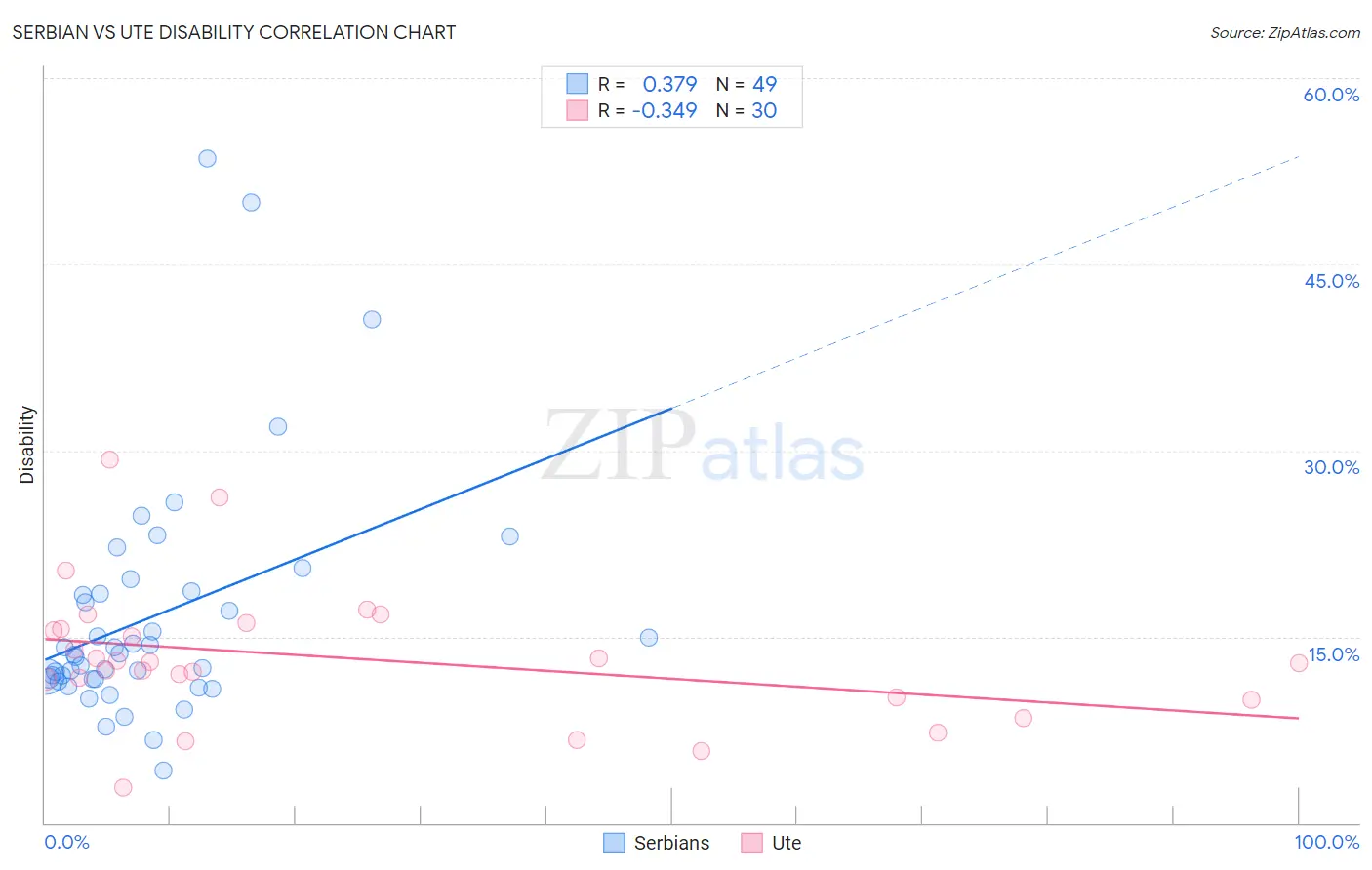
Task: Click the Disability y-axis title
Action: [26, 445]
